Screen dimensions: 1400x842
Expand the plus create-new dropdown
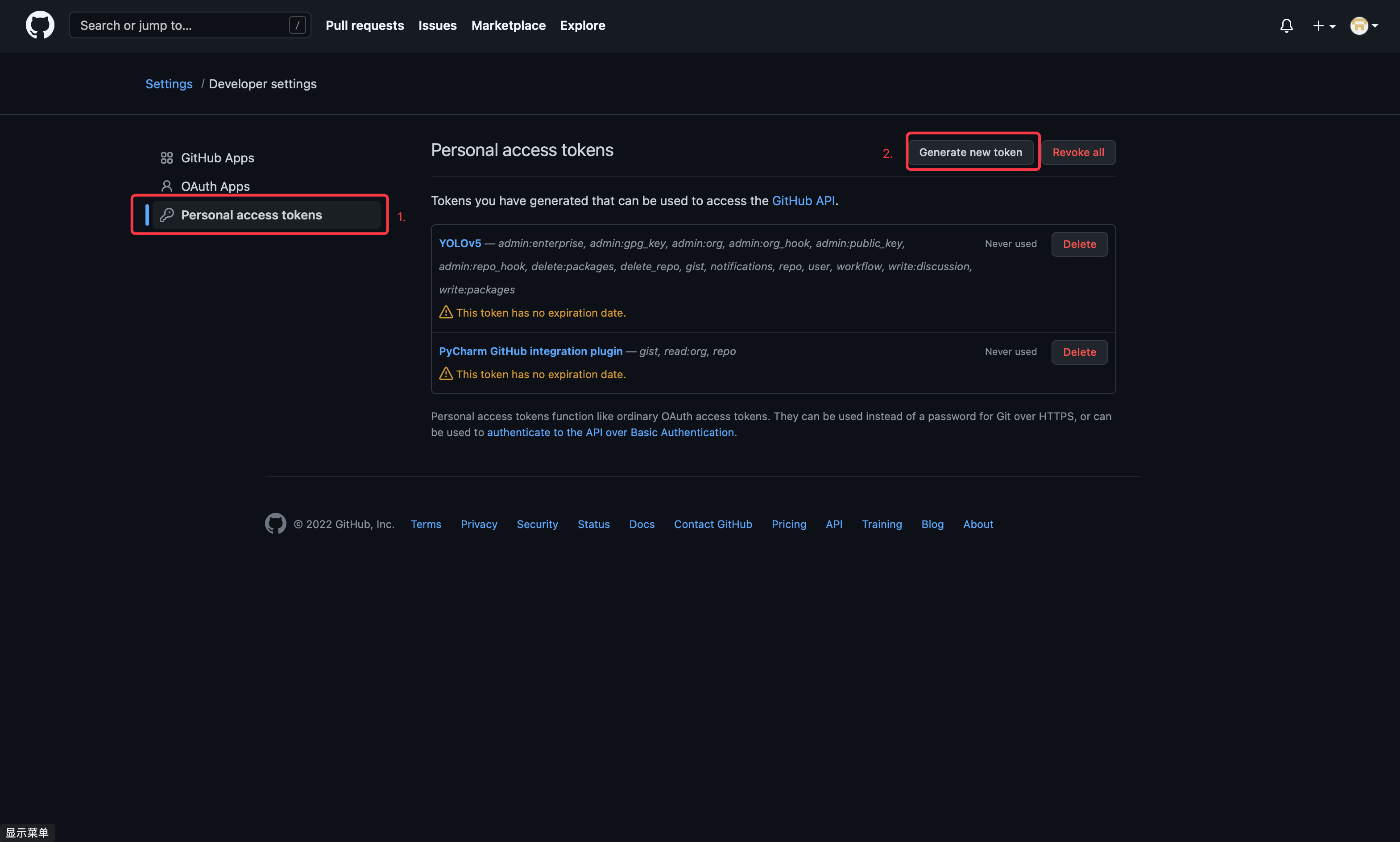point(1323,25)
